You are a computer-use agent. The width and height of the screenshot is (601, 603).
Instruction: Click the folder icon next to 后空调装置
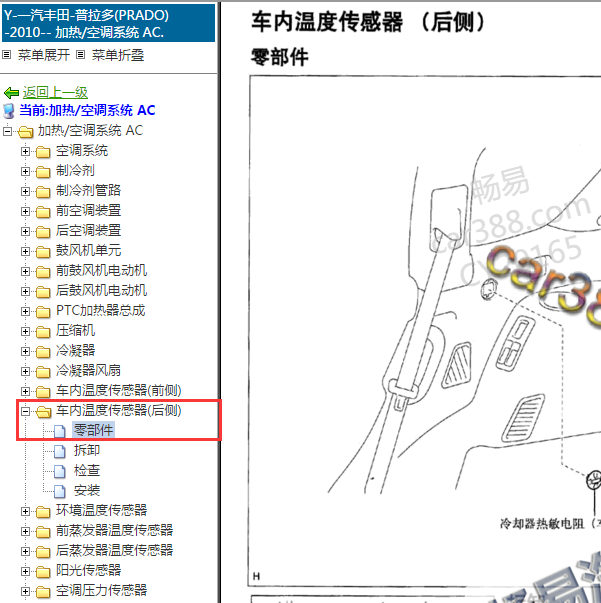tap(43, 232)
